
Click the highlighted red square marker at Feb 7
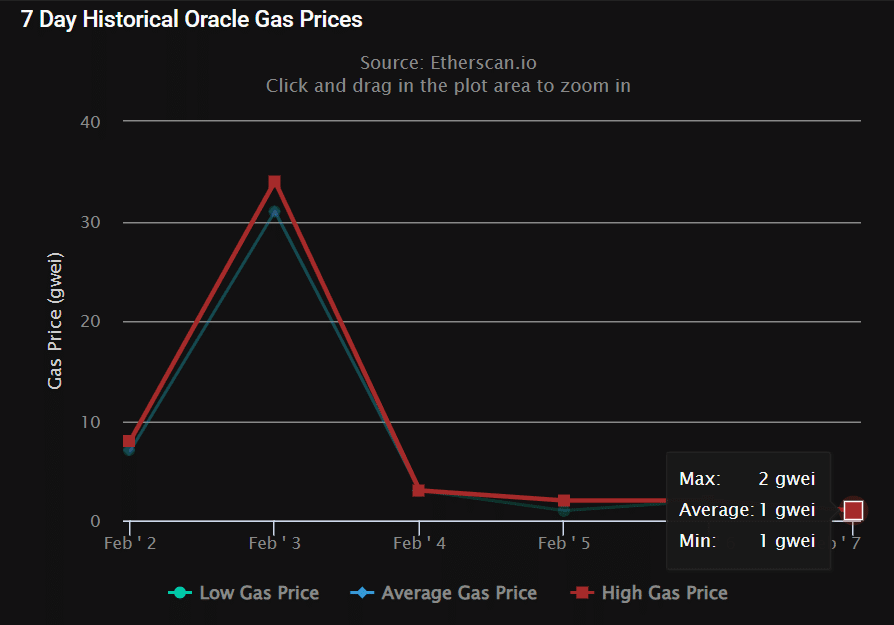point(853,510)
